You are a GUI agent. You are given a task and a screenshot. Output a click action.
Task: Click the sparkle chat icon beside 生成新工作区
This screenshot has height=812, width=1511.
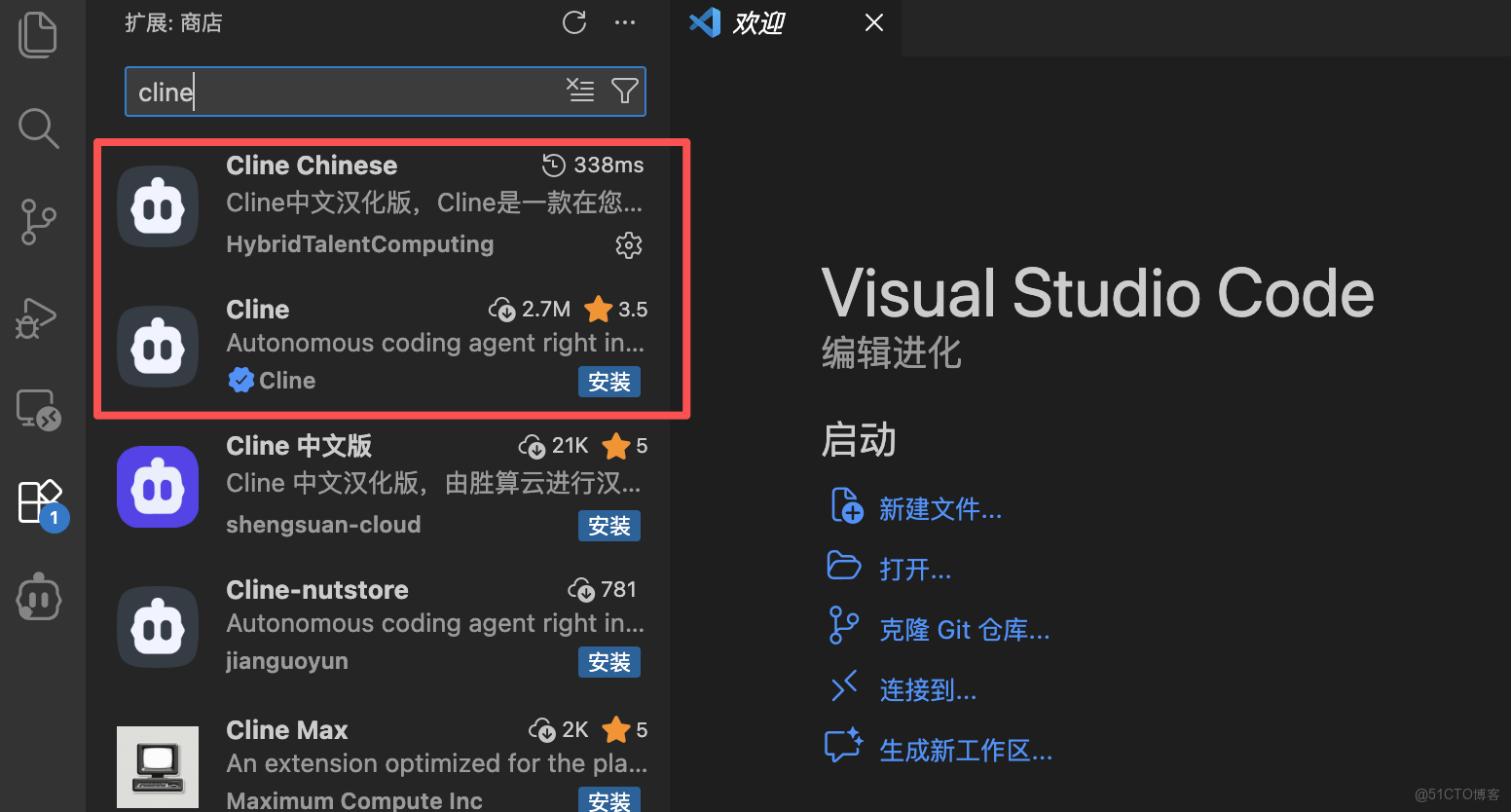[x=844, y=745]
